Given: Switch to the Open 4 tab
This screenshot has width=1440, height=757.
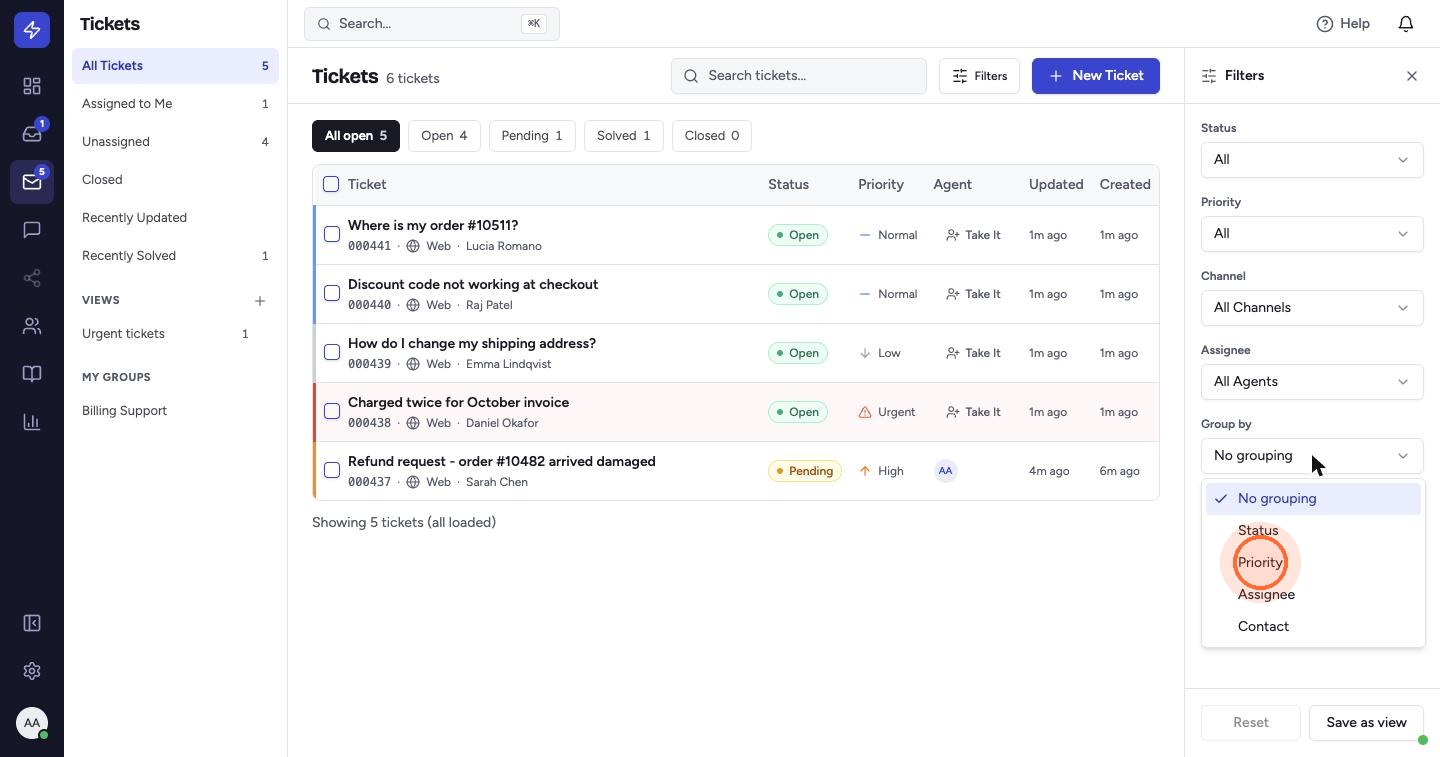Looking at the screenshot, I should 444,136.
